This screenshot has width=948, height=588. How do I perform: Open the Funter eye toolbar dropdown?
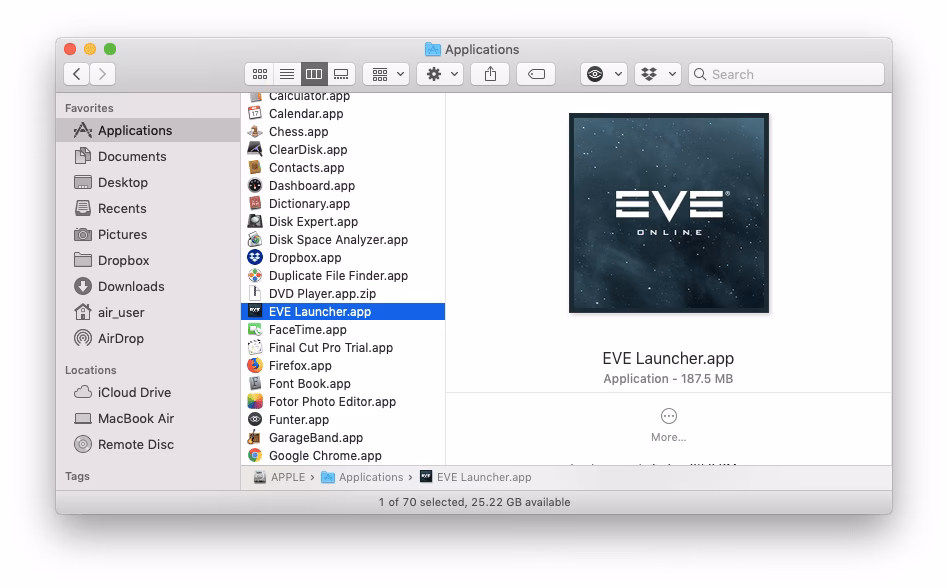pos(603,74)
